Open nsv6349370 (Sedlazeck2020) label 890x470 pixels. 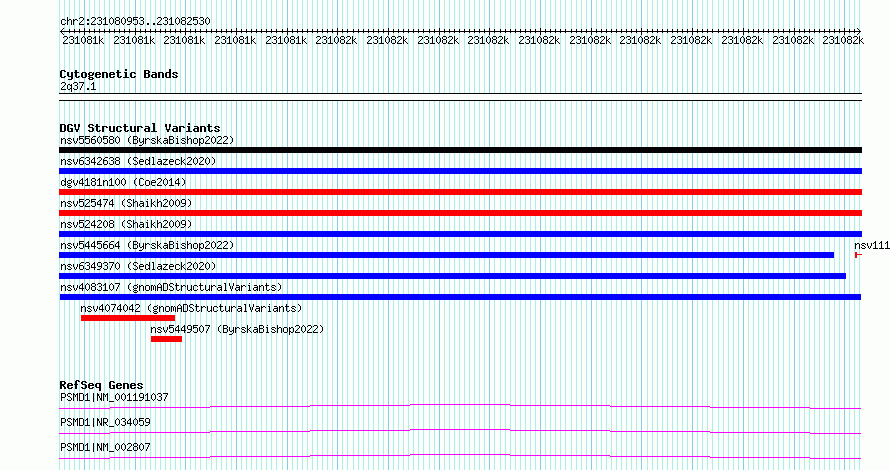(138, 266)
